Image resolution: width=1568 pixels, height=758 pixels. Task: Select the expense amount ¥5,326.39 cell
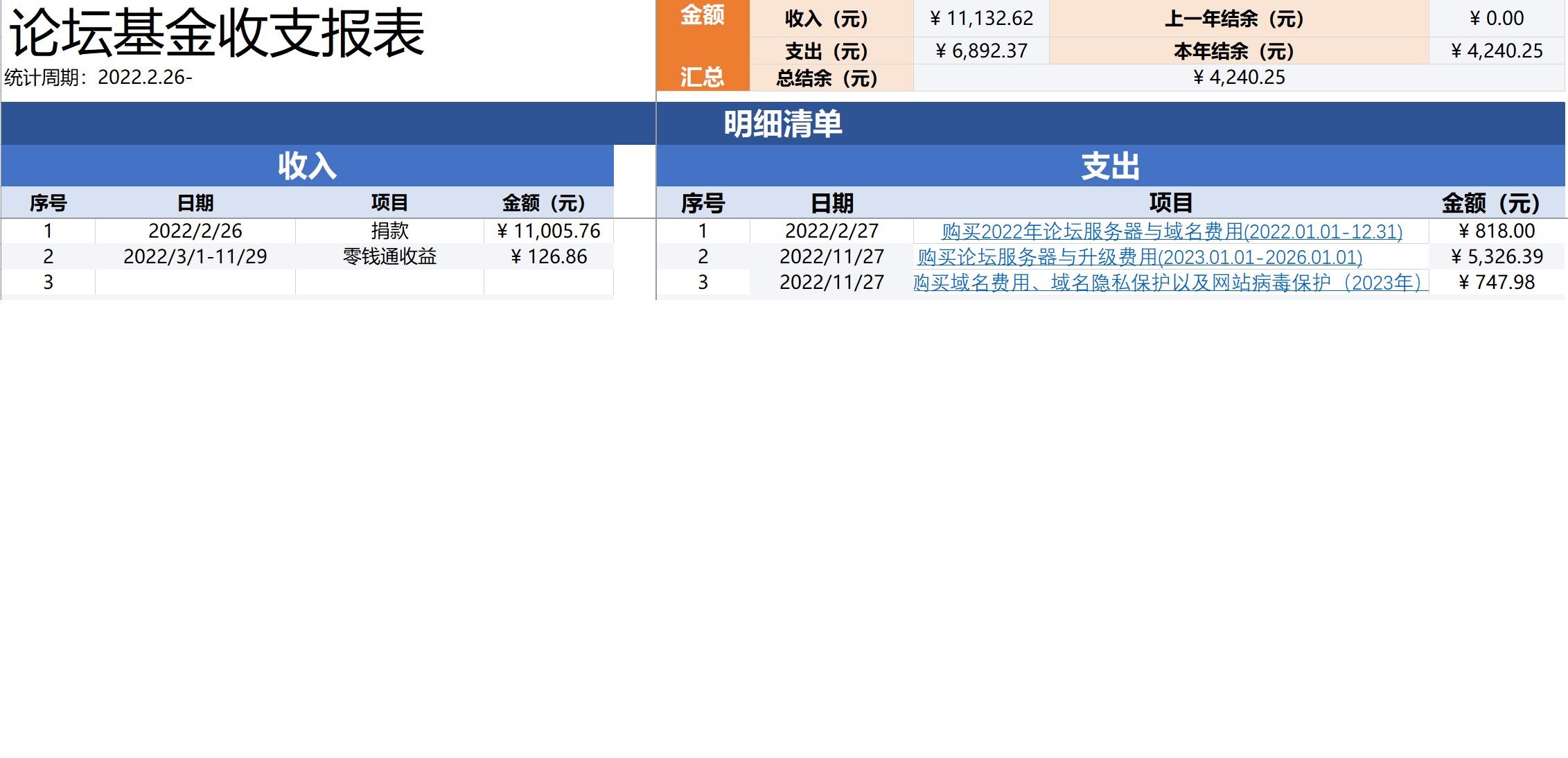[1497, 257]
